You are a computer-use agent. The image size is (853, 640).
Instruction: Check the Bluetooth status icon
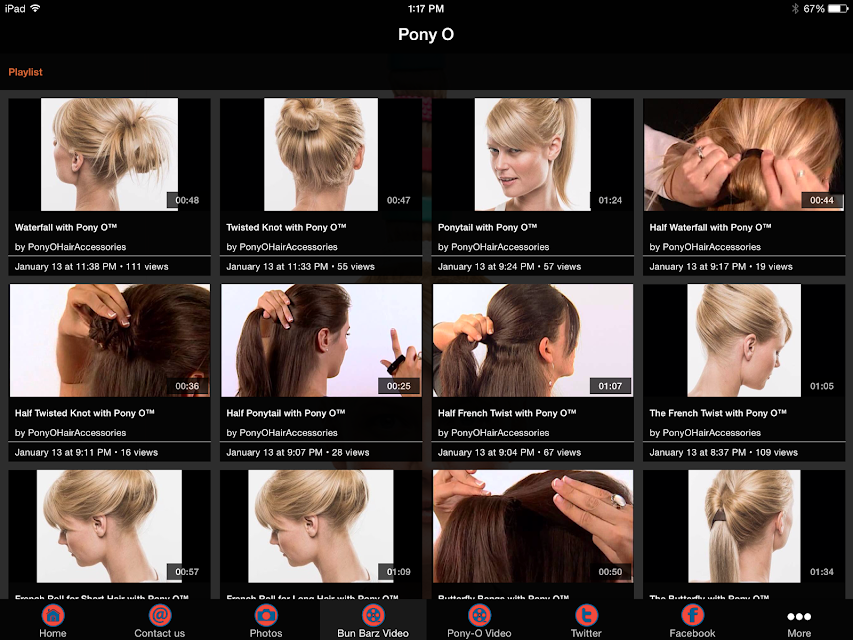[795, 9]
